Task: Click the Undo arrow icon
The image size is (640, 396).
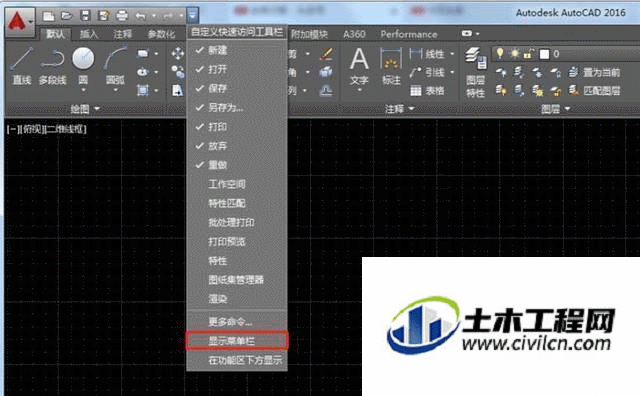Action: 141,16
